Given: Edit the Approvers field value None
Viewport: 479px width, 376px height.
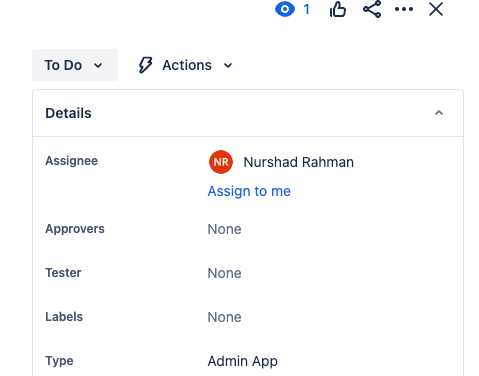Looking at the screenshot, I should 224,229.
